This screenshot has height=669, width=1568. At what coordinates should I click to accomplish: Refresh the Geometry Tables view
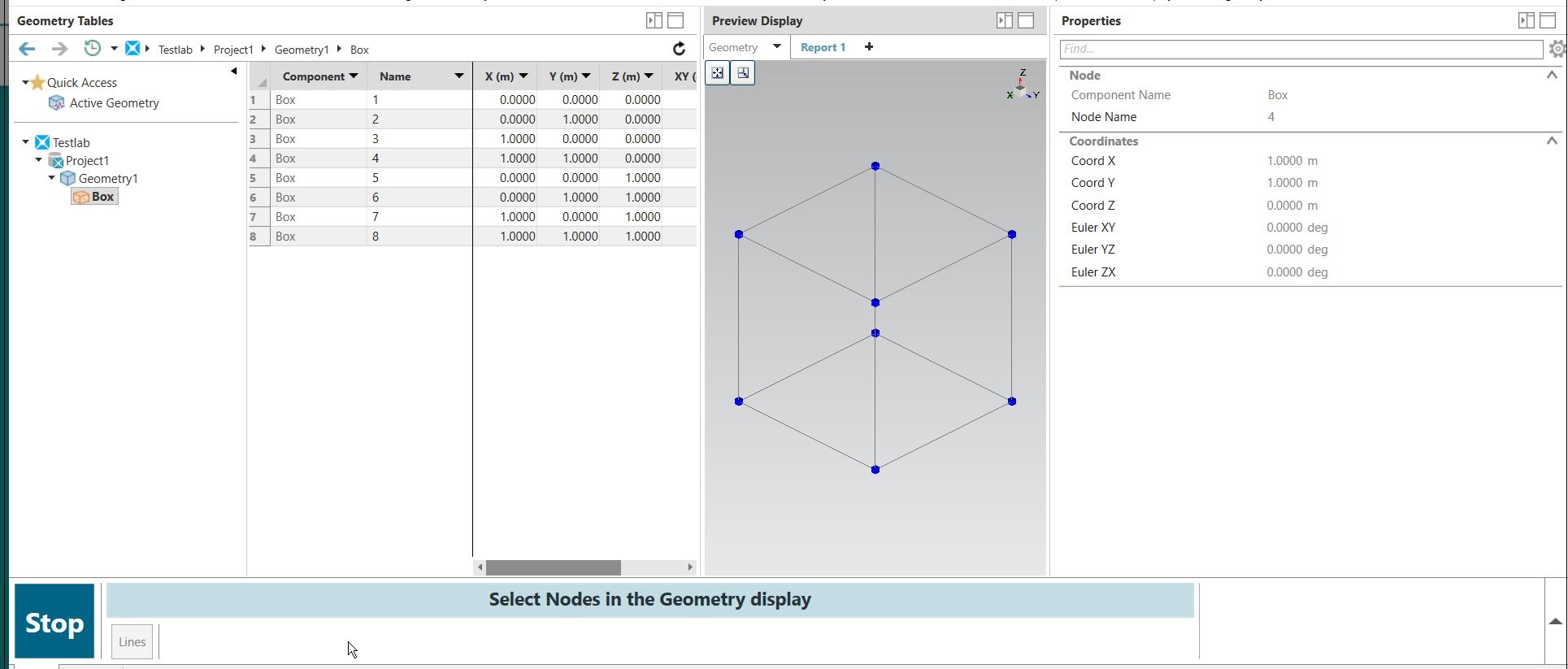point(679,49)
